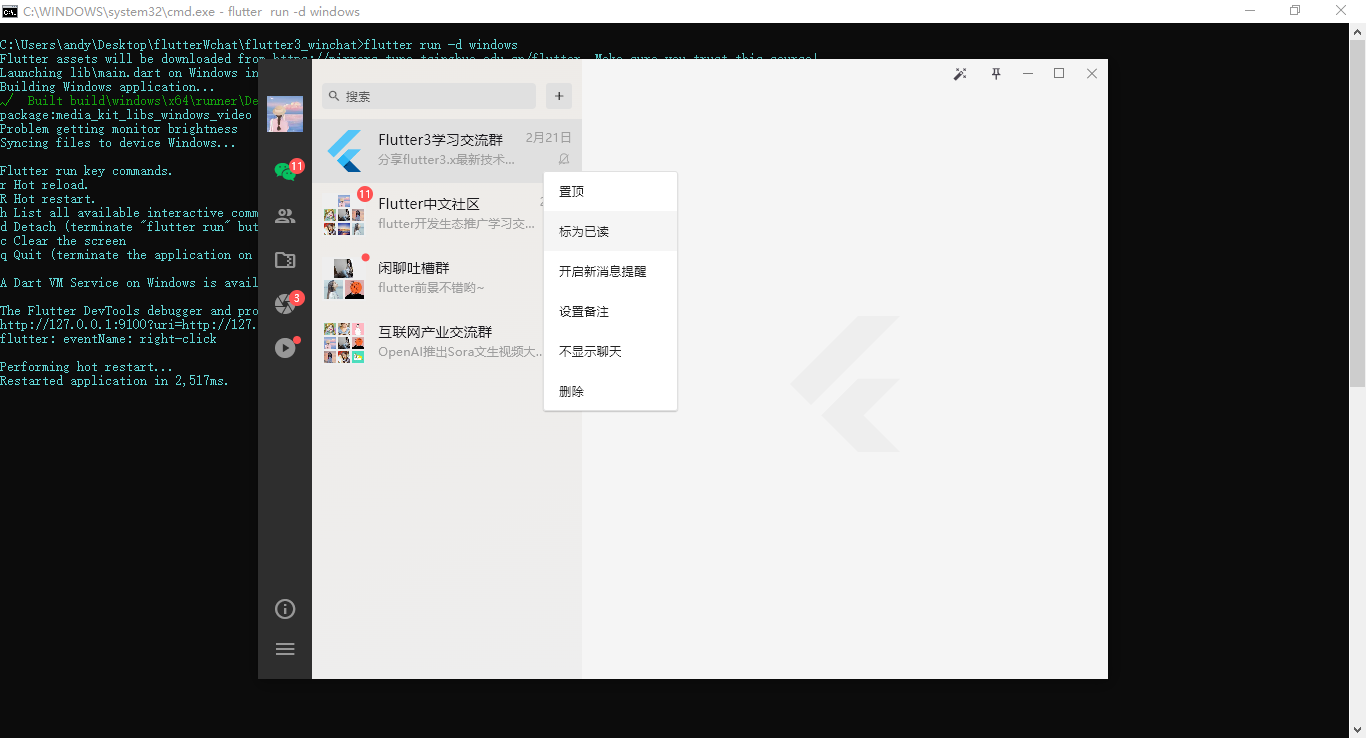Choose 设置备注 in the context menu
The image size is (1366, 738).
pos(610,312)
